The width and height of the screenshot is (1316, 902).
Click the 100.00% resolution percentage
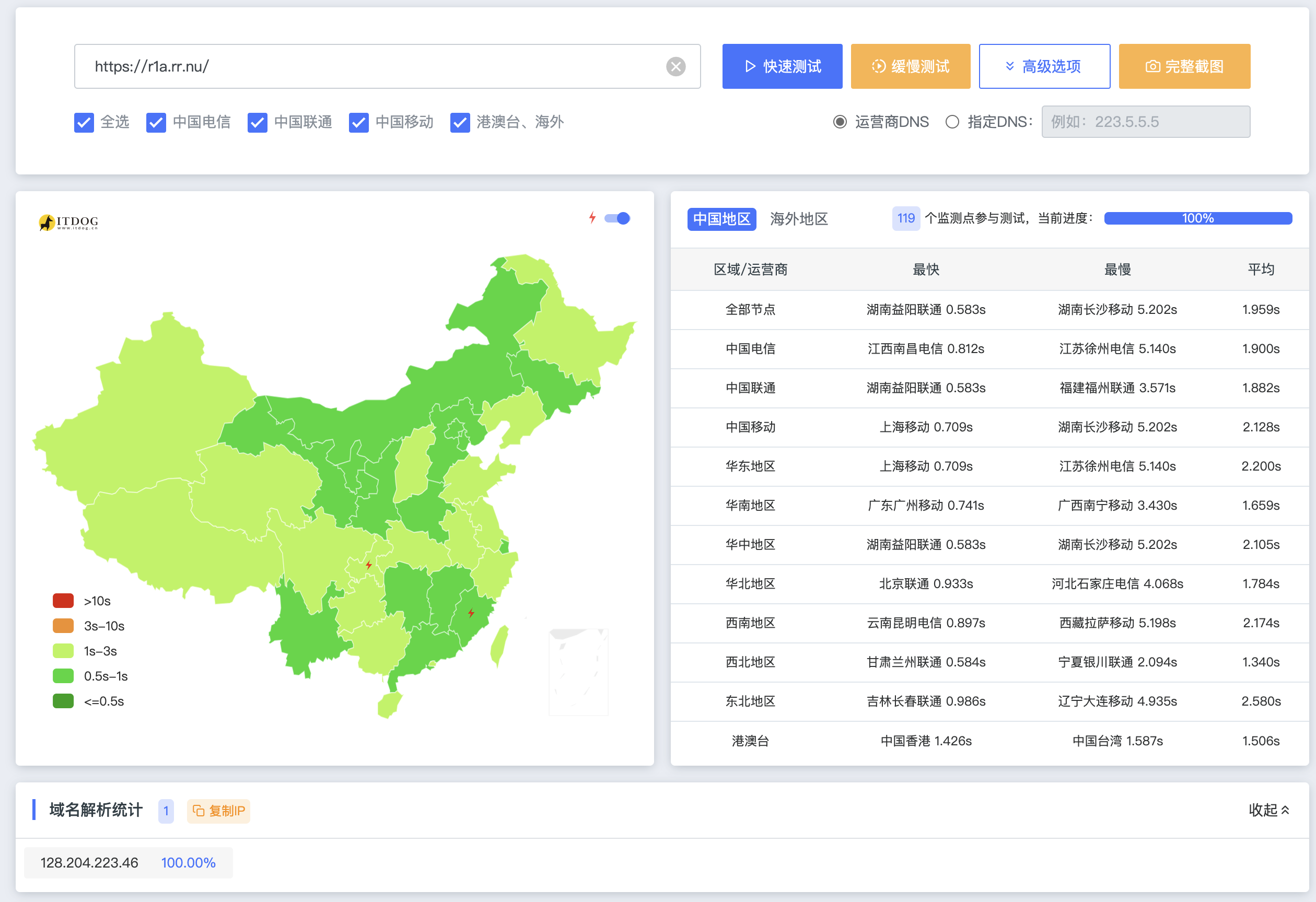tap(188, 863)
